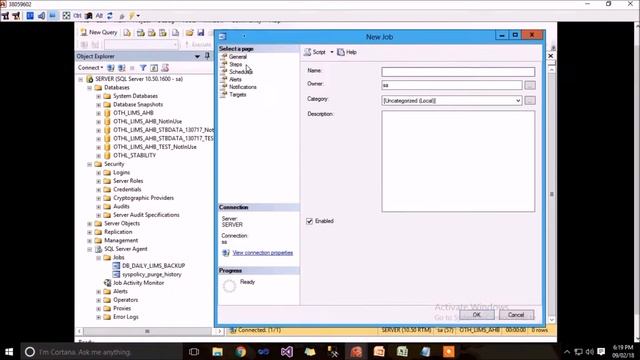This screenshot has height=360, width=640.
Task: Click the browse button next to Category
Action: 530,100
